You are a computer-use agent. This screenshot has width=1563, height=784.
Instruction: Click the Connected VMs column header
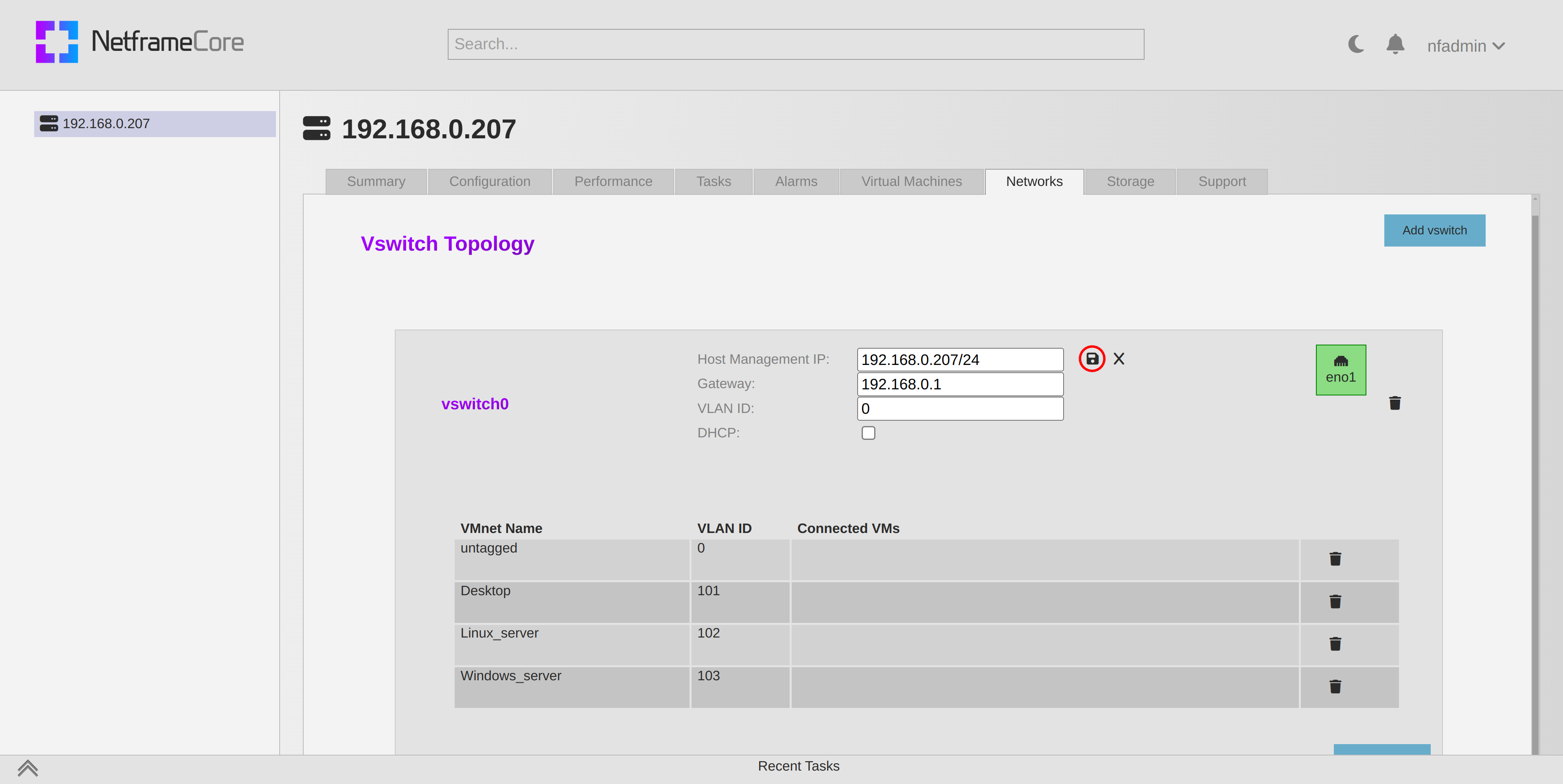pos(848,529)
